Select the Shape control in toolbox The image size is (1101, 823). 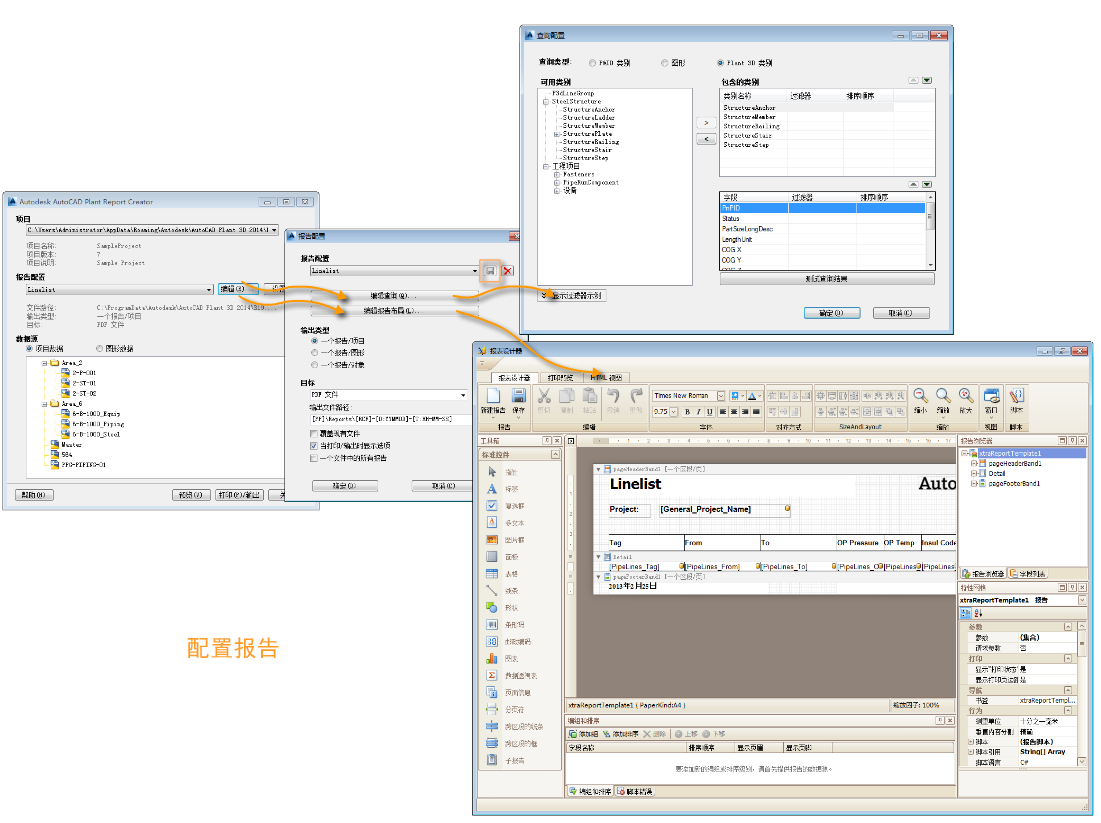[x=492, y=607]
